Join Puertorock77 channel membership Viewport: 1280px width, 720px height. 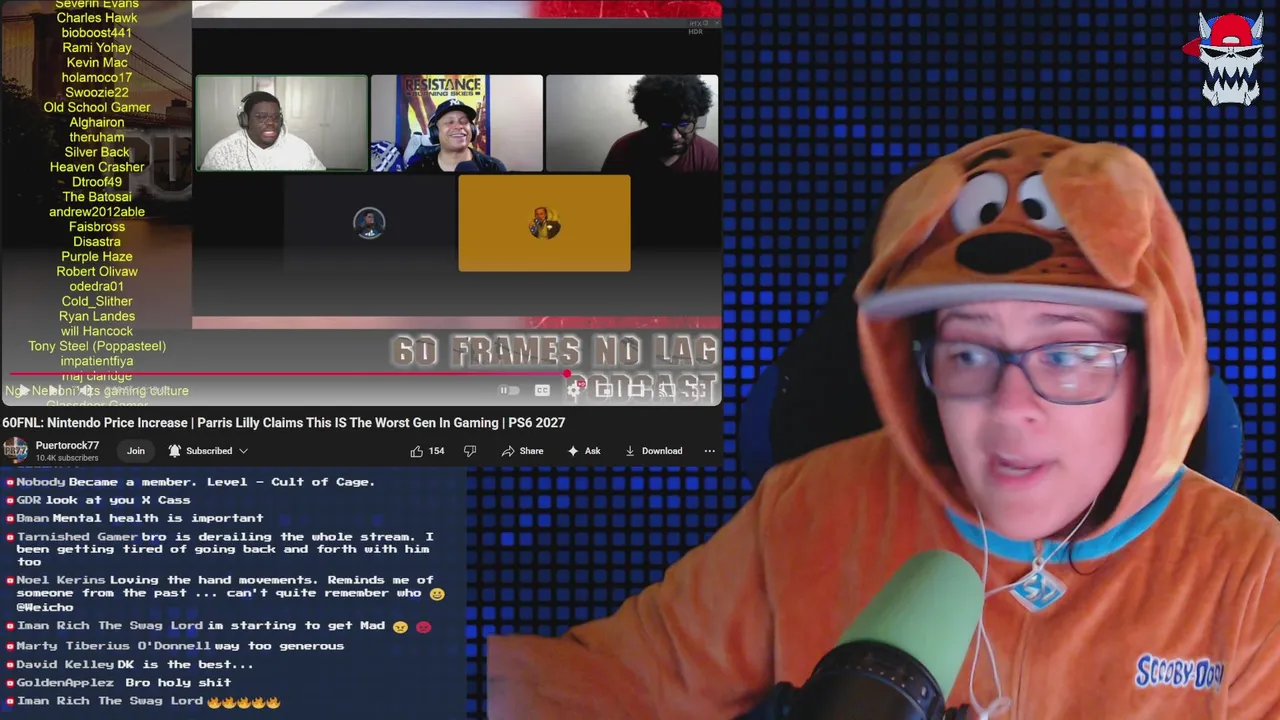136,451
